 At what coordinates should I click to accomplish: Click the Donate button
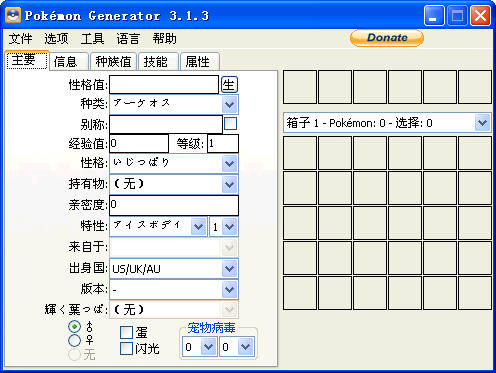click(387, 38)
